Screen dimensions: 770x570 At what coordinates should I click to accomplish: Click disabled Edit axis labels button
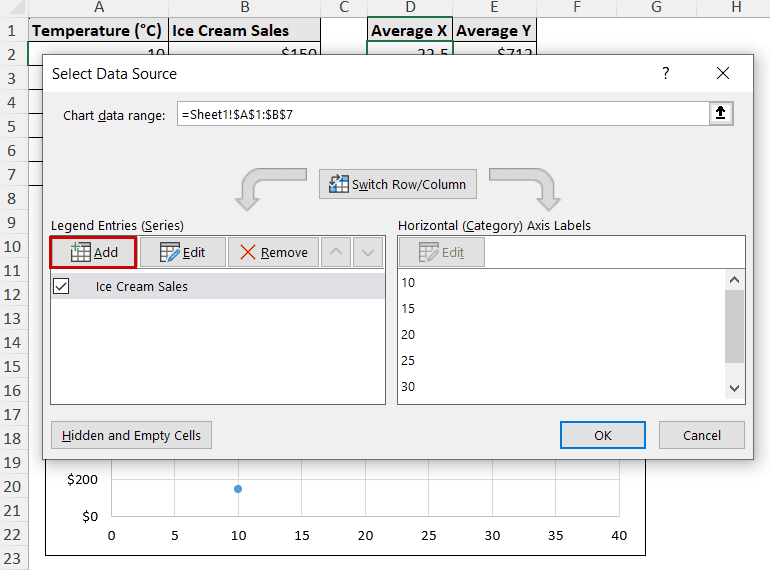click(441, 252)
